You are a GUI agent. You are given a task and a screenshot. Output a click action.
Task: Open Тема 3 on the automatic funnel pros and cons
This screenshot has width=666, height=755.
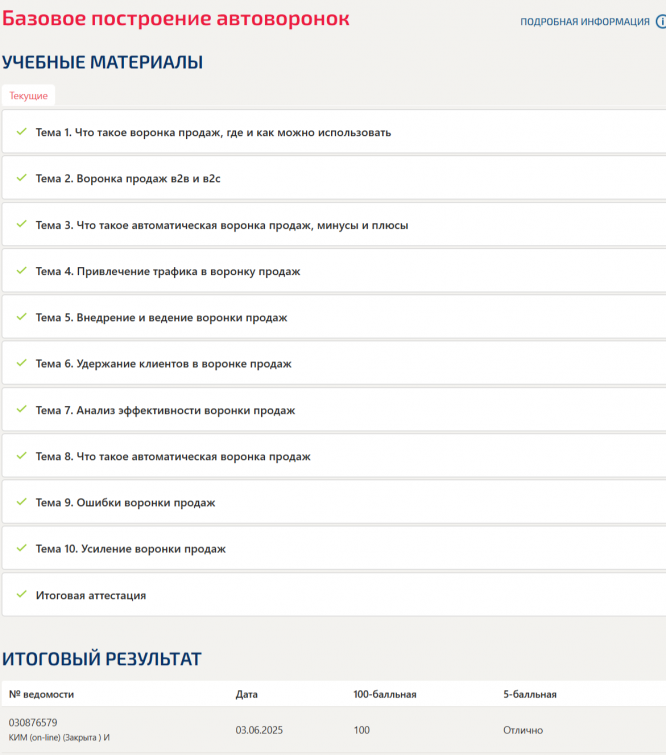pyautogui.click(x=334, y=225)
